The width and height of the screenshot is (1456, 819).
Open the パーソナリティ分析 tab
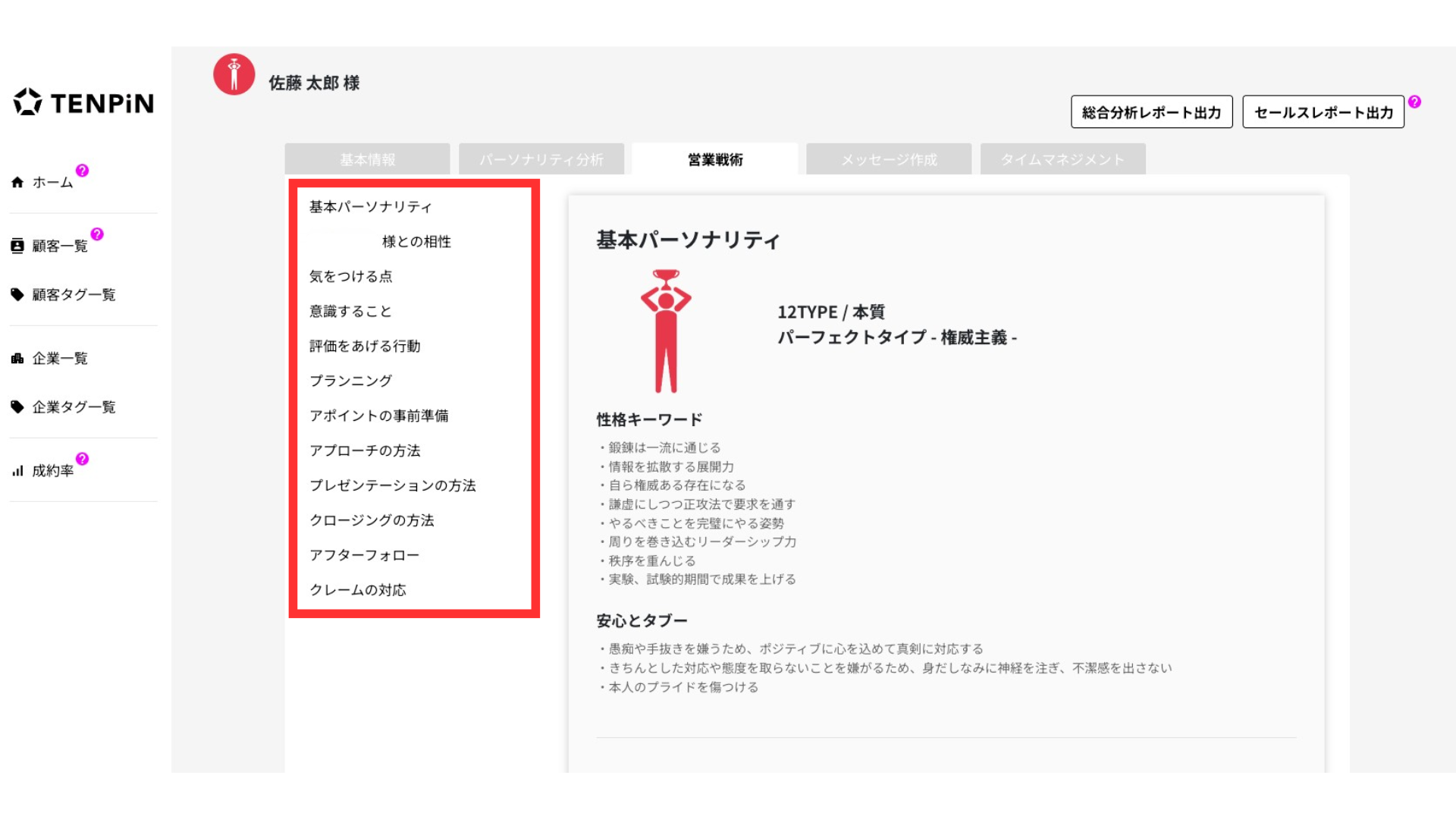541,159
